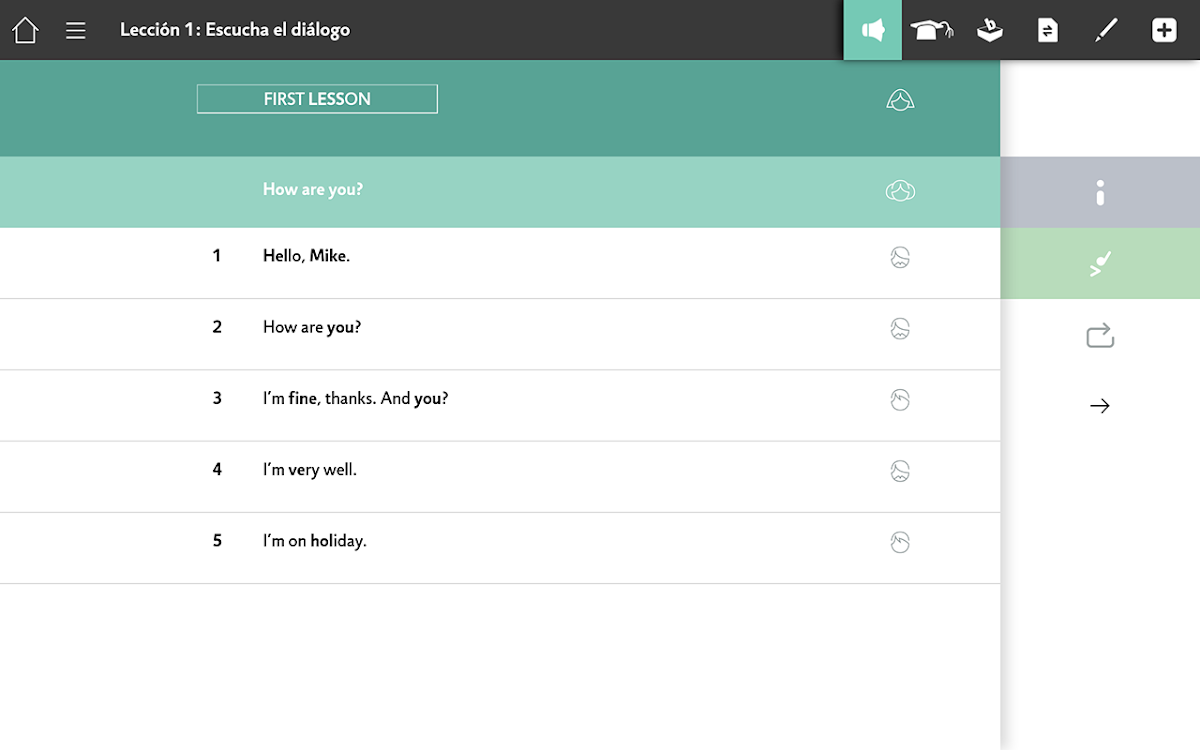Click the speaker face icon for sentence 4
This screenshot has width=1200, height=750.
pos(900,471)
